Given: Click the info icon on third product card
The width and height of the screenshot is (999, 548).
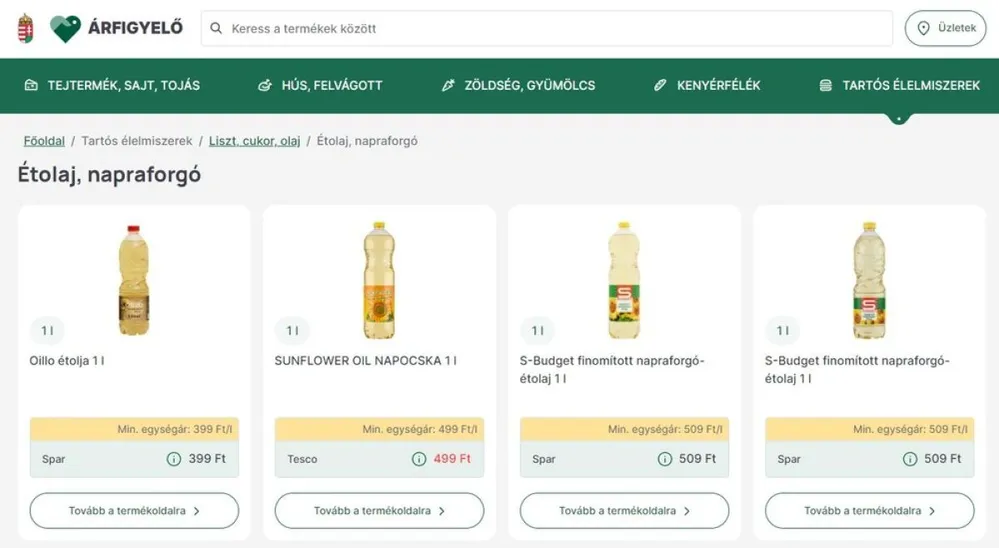Looking at the screenshot, I should coord(664,459).
